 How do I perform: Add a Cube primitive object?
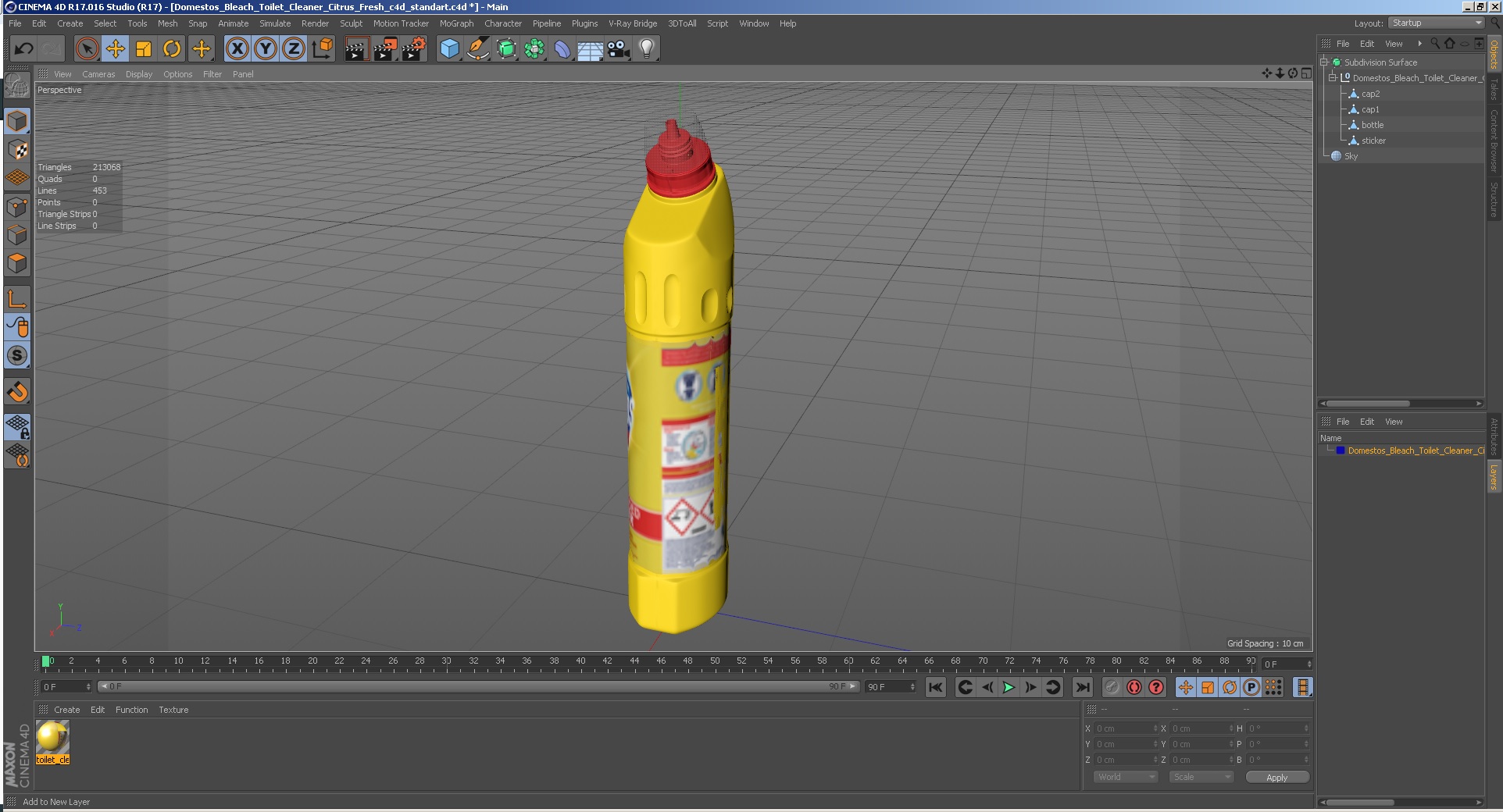pyautogui.click(x=449, y=49)
